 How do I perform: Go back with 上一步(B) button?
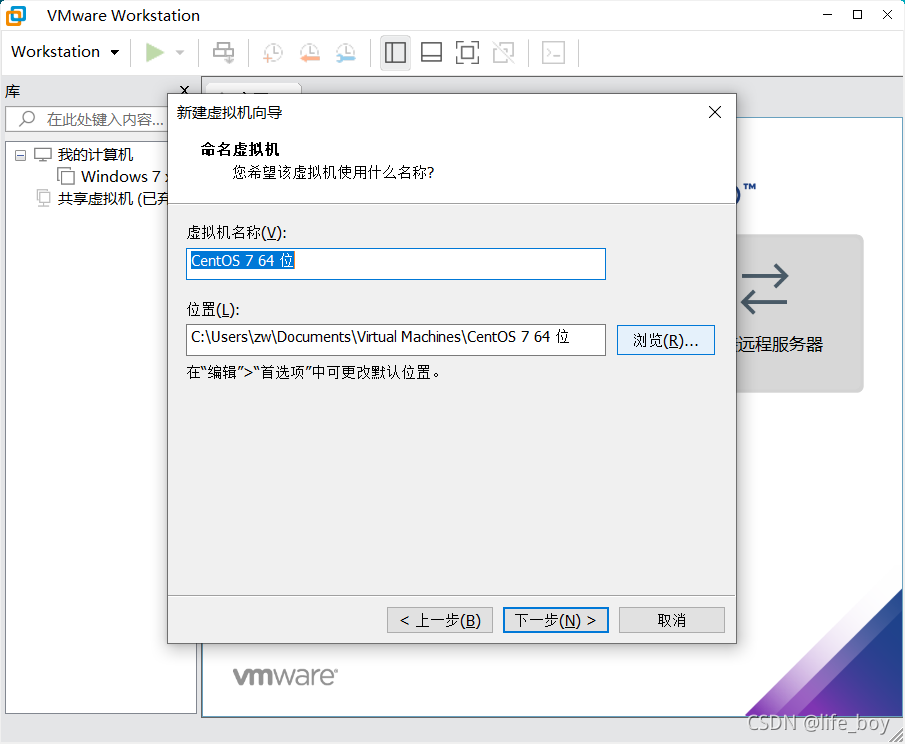click(x=440, y=620)
